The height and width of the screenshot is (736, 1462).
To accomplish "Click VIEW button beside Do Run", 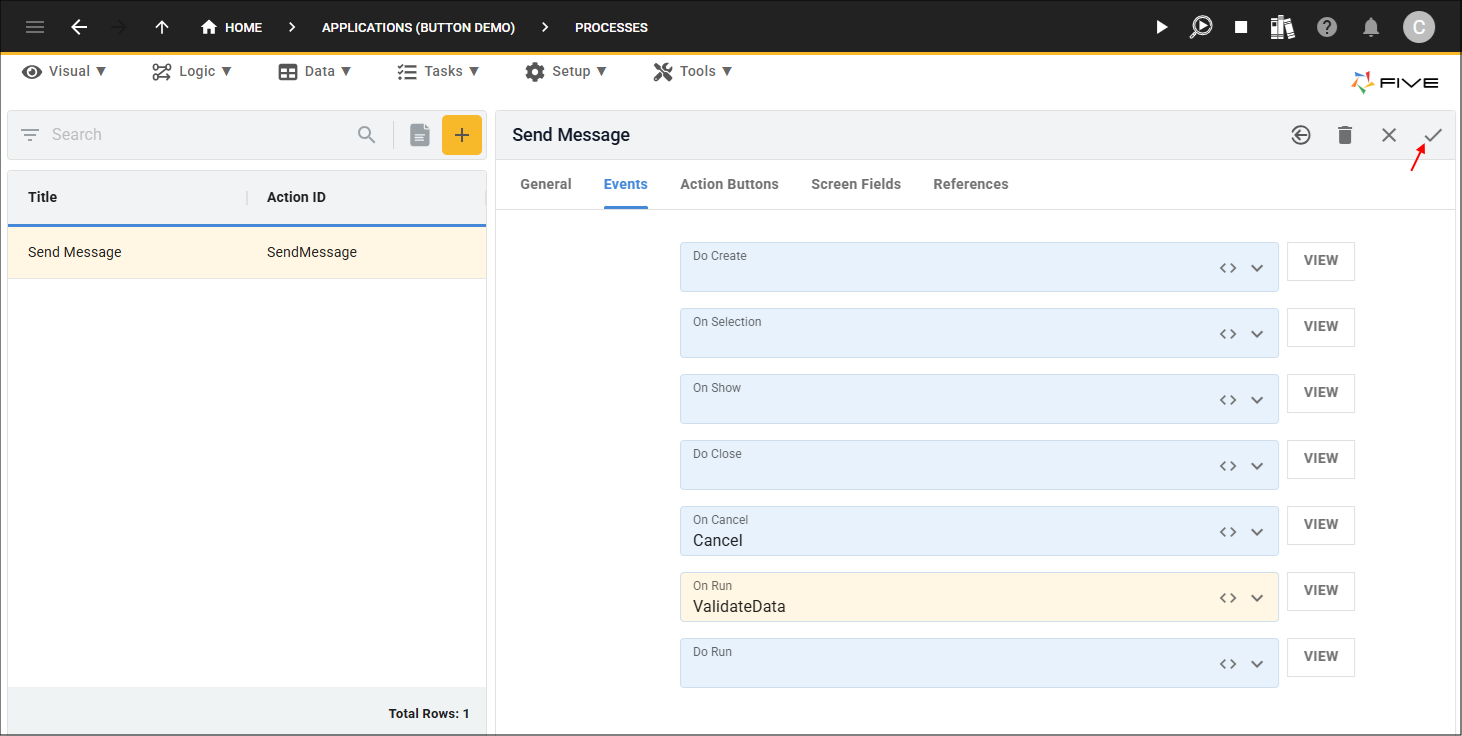I will [x=1321, y=657].
